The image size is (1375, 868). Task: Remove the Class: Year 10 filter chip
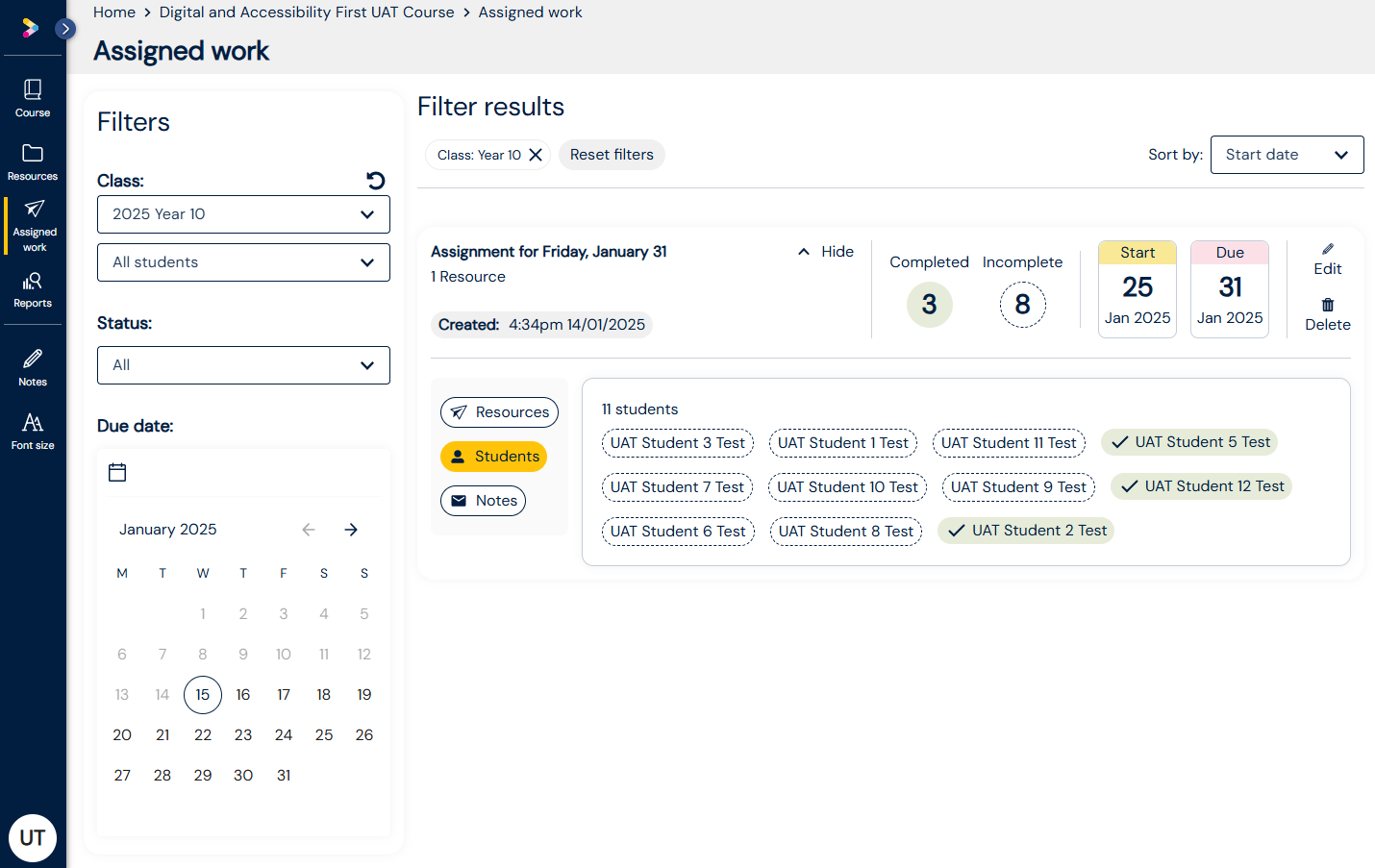pos(536,155)
